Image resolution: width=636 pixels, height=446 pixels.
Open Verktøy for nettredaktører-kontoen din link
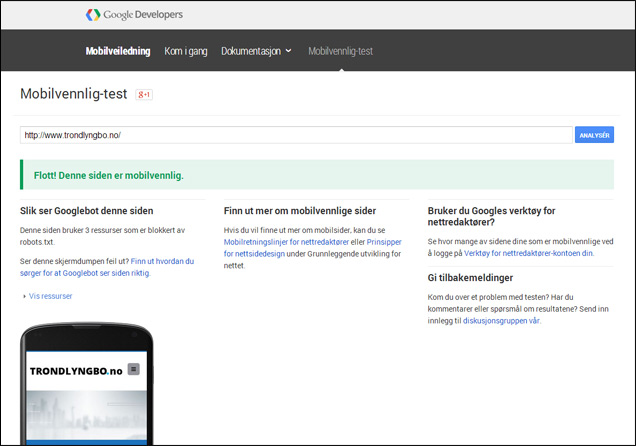529,253
